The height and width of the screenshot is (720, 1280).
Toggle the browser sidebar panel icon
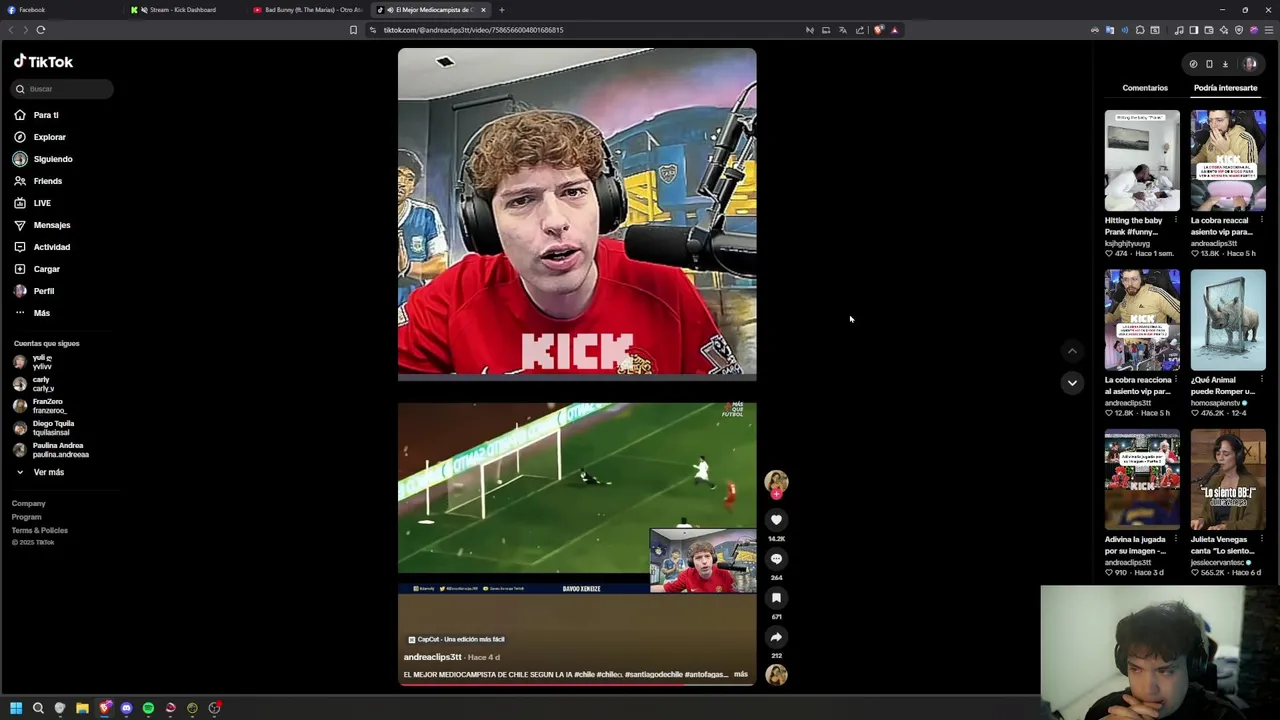pyautogui.click(x=1193, y=30)
